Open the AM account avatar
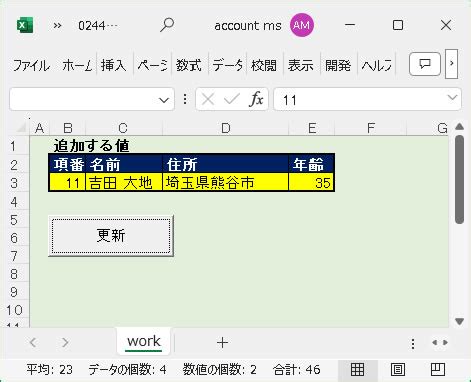This screenshot has height=382, width=471. click(302, 25)
